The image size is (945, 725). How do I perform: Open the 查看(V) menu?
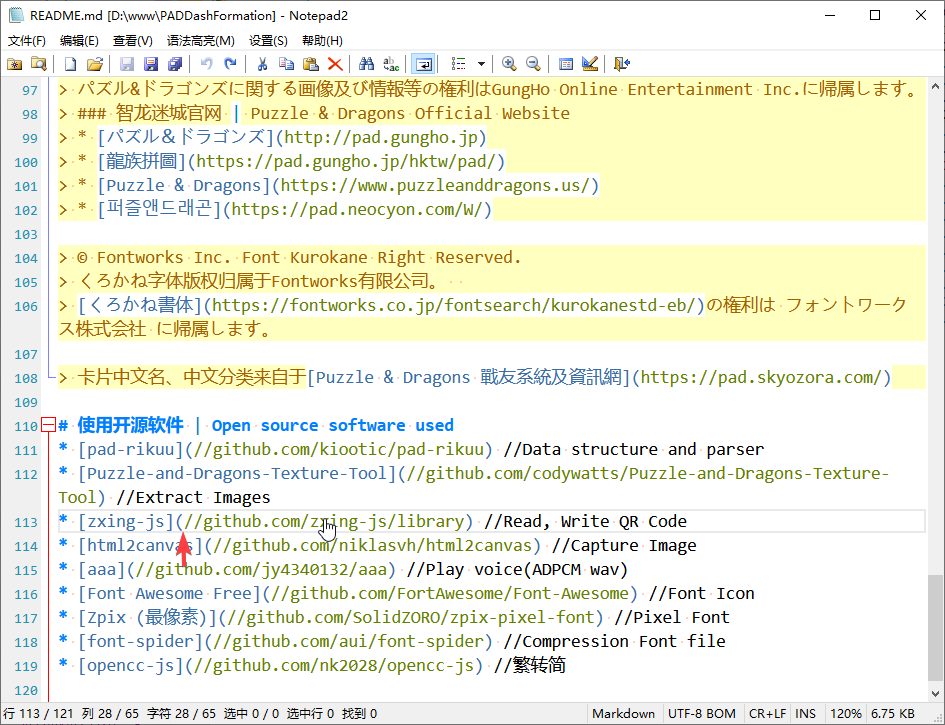click(133, 40)
